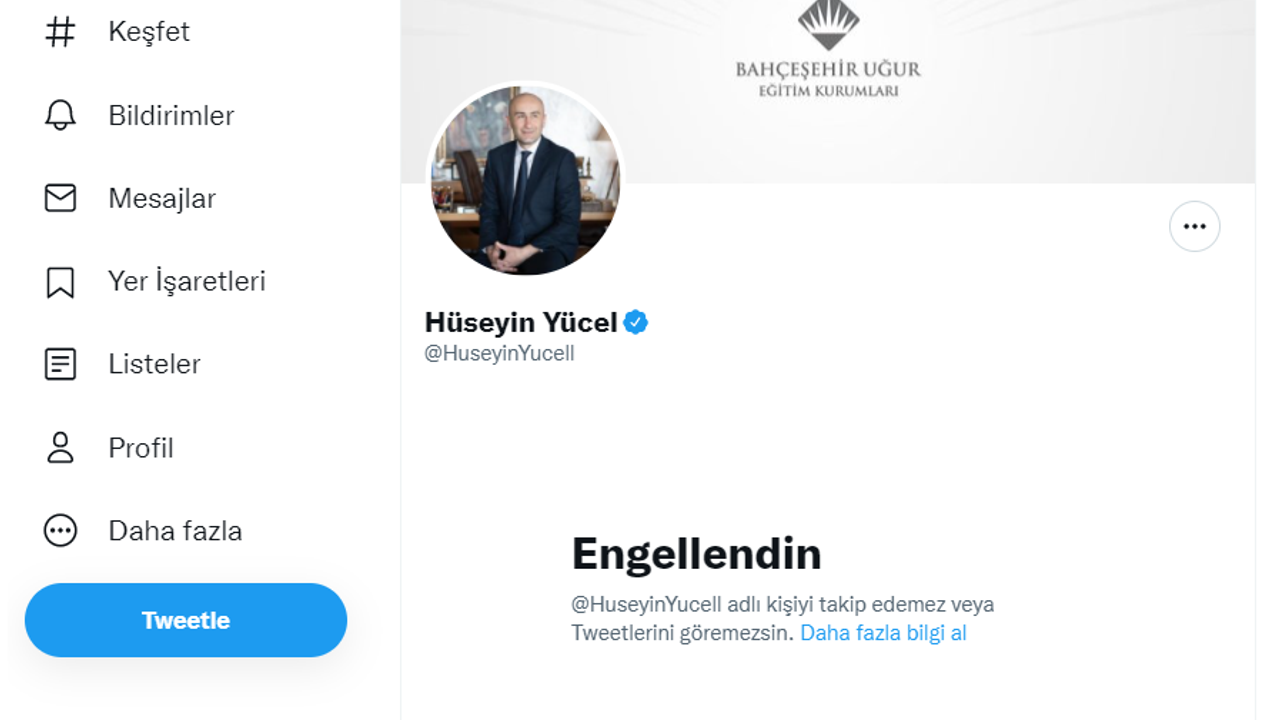
Task: Select the Mesajlar label
Action: (x=162, y=198)
